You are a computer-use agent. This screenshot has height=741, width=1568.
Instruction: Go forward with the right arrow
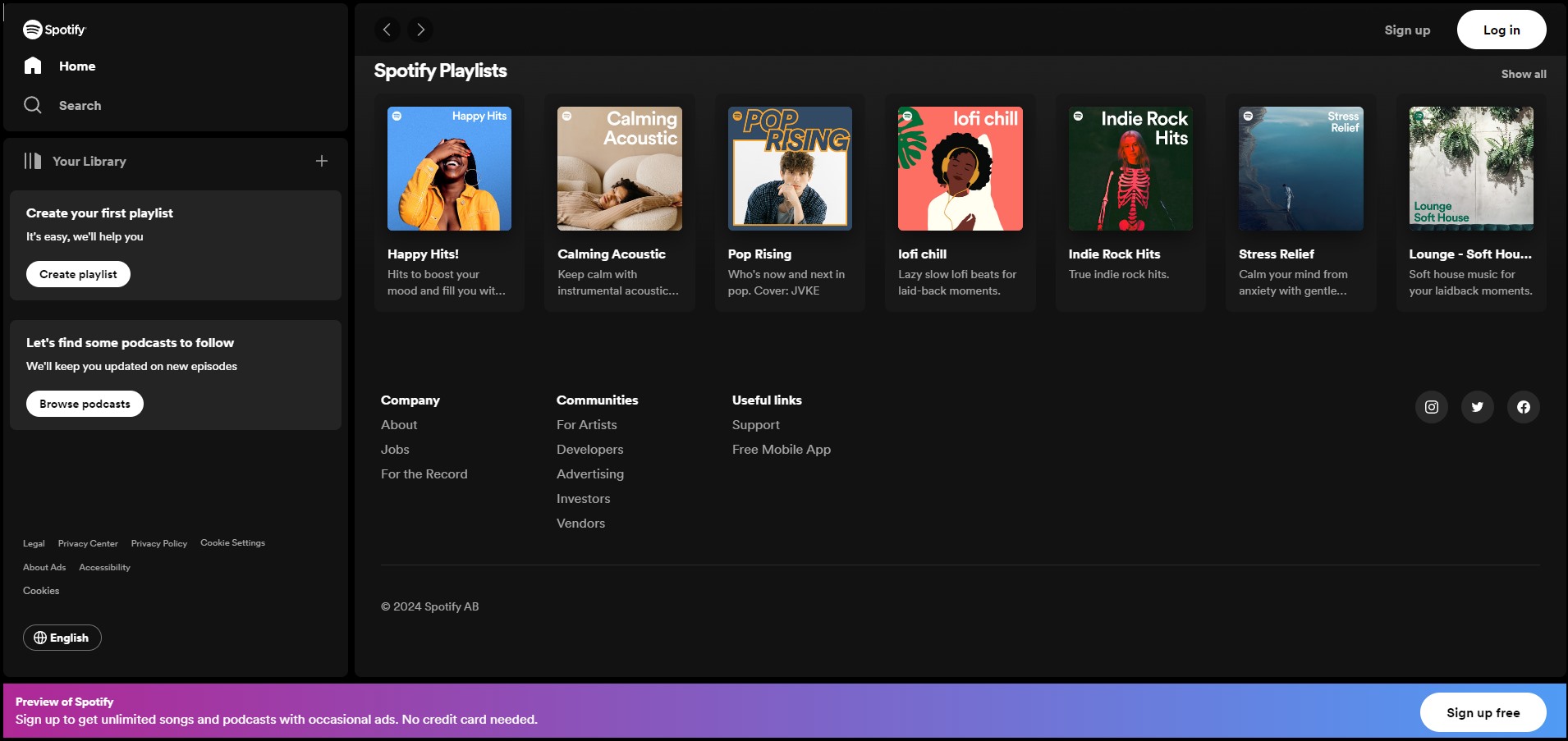pyautogui.click(x=420, y=30)
